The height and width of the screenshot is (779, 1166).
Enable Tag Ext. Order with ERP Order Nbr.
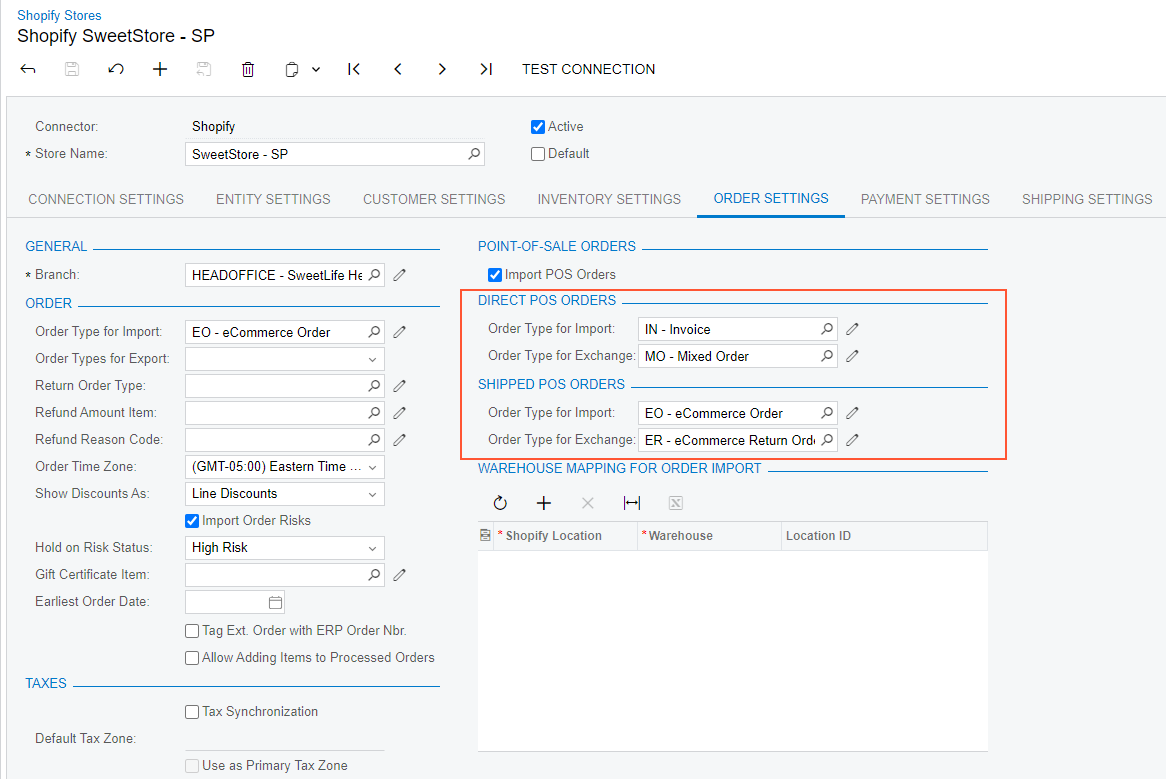[x=192, y=631]
